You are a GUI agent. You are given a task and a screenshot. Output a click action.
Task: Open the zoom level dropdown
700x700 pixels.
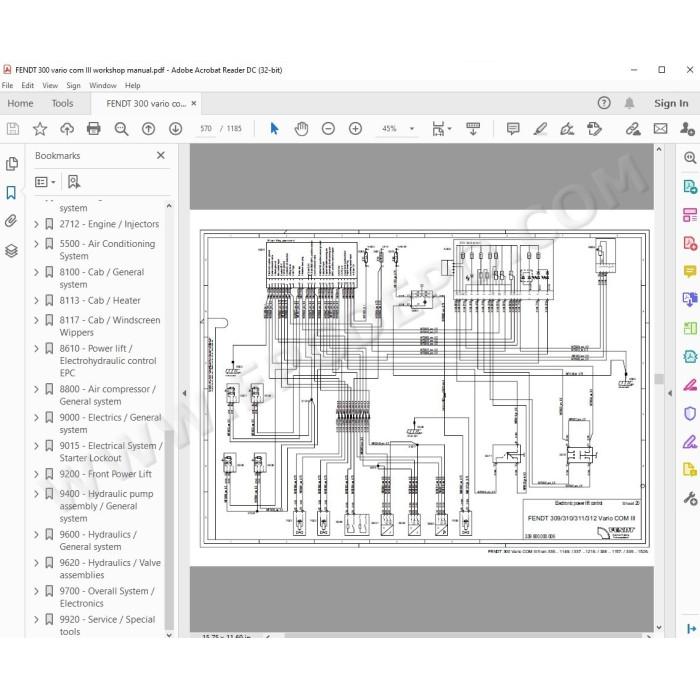click(x=412, y=129)
